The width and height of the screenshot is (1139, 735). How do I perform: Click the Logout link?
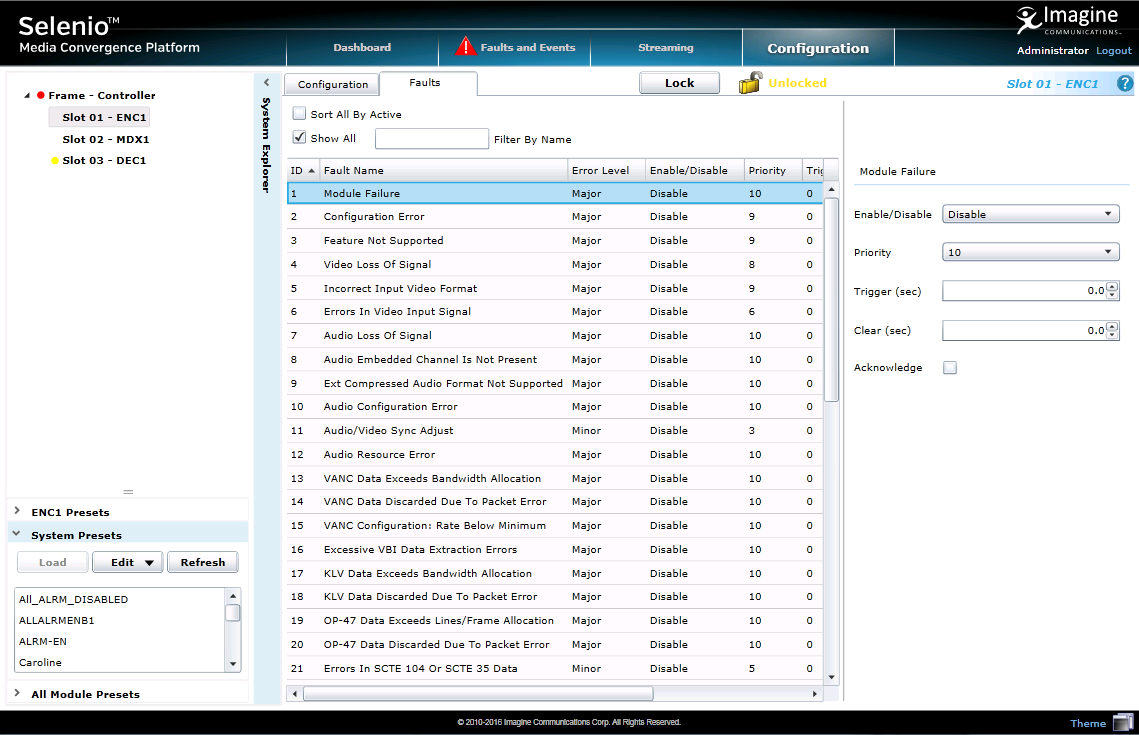point(1114,50)
